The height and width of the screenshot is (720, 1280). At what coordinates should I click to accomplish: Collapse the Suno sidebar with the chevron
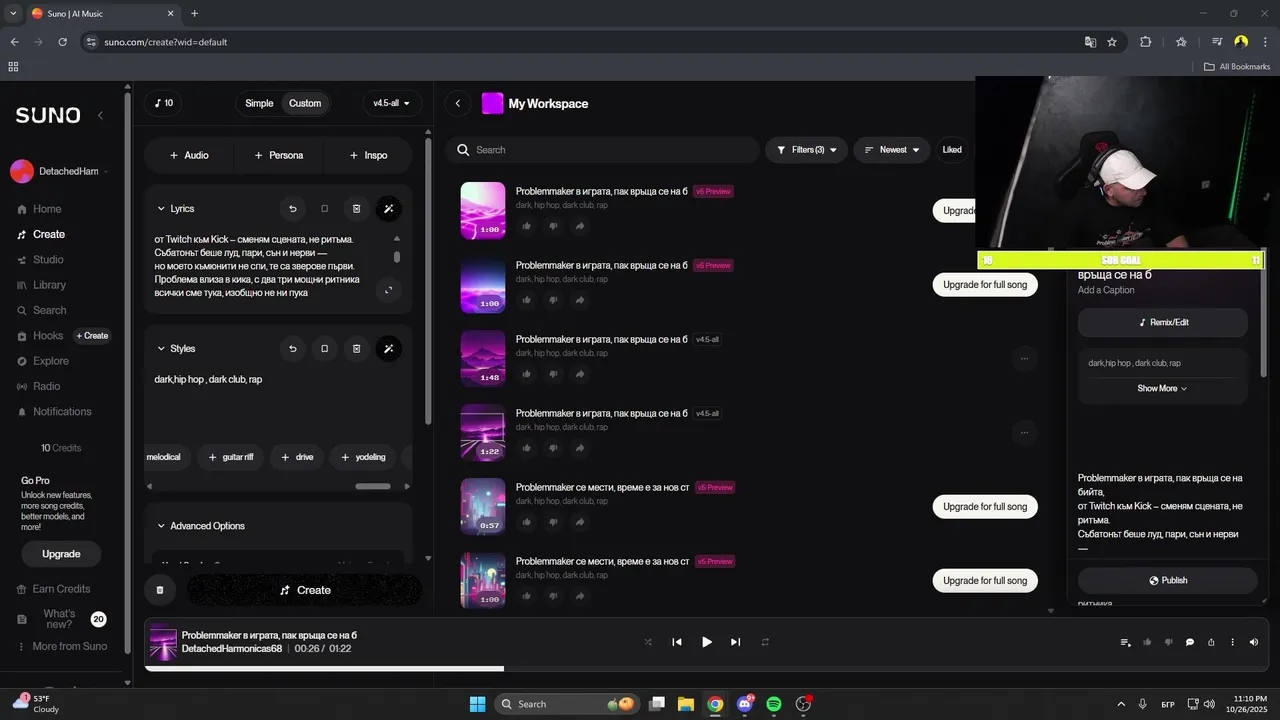click(100, 115)
